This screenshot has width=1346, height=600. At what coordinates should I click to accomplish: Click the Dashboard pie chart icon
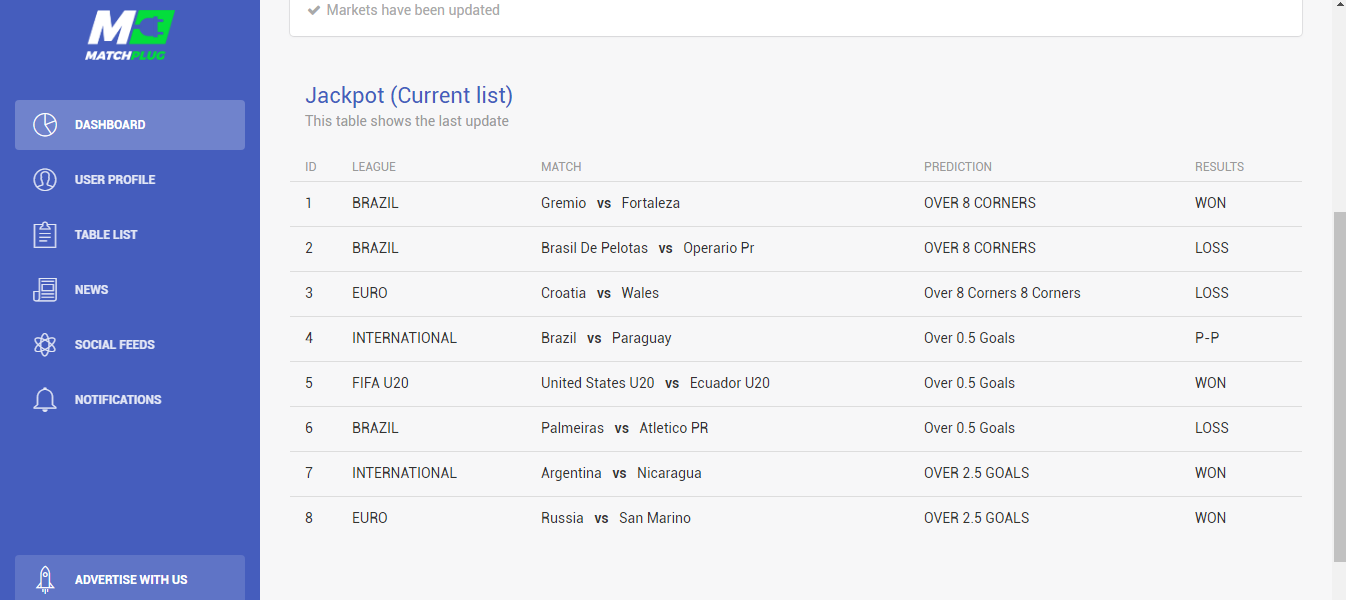point(45,125)
